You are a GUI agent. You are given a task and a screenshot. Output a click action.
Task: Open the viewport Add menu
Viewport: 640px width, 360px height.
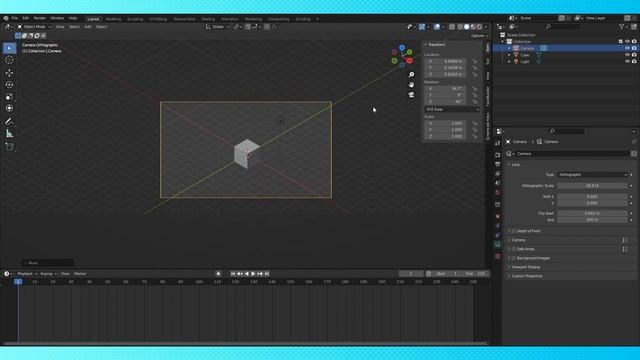[88, 27]
